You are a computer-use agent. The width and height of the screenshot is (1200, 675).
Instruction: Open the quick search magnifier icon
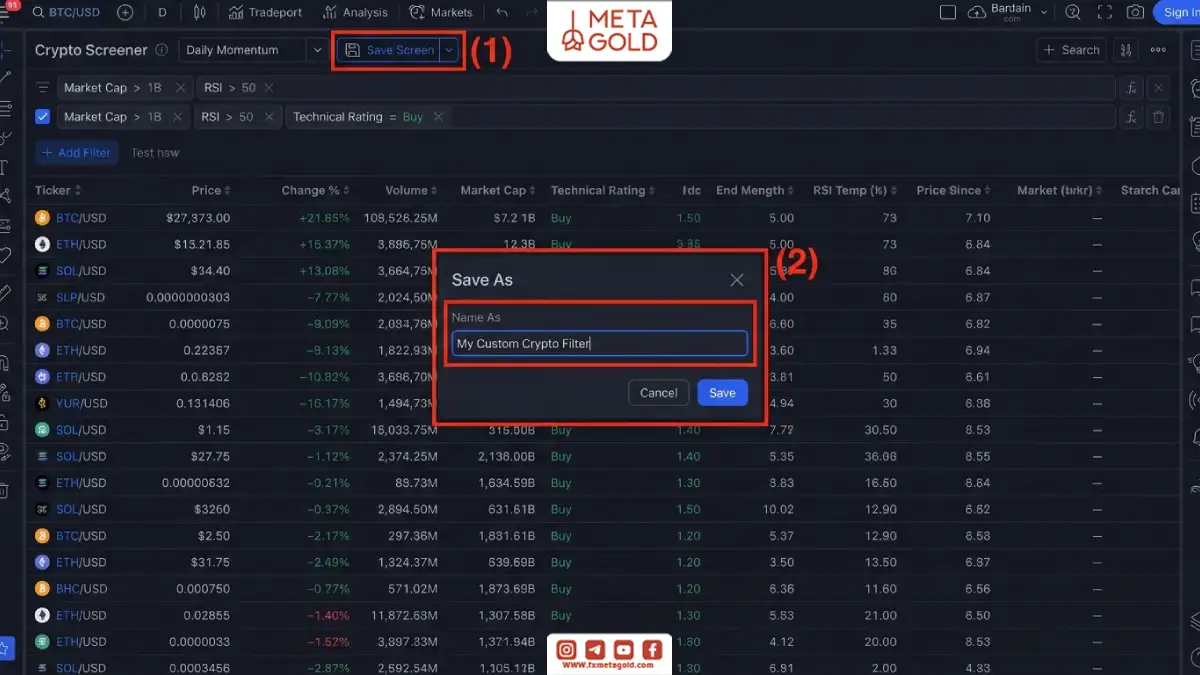(x=1073, y=13)
